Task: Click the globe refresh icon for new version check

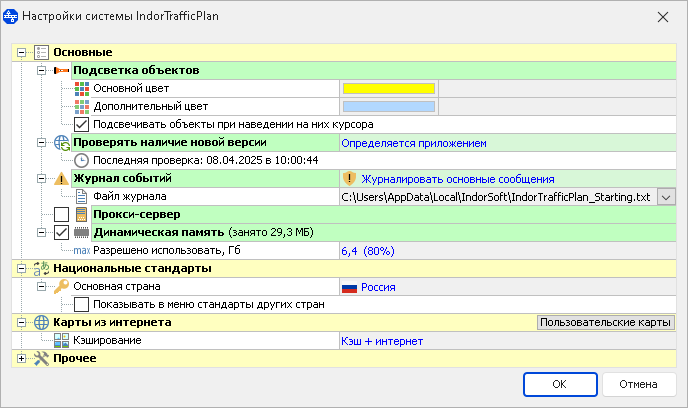Action: [x=62, y=143]
